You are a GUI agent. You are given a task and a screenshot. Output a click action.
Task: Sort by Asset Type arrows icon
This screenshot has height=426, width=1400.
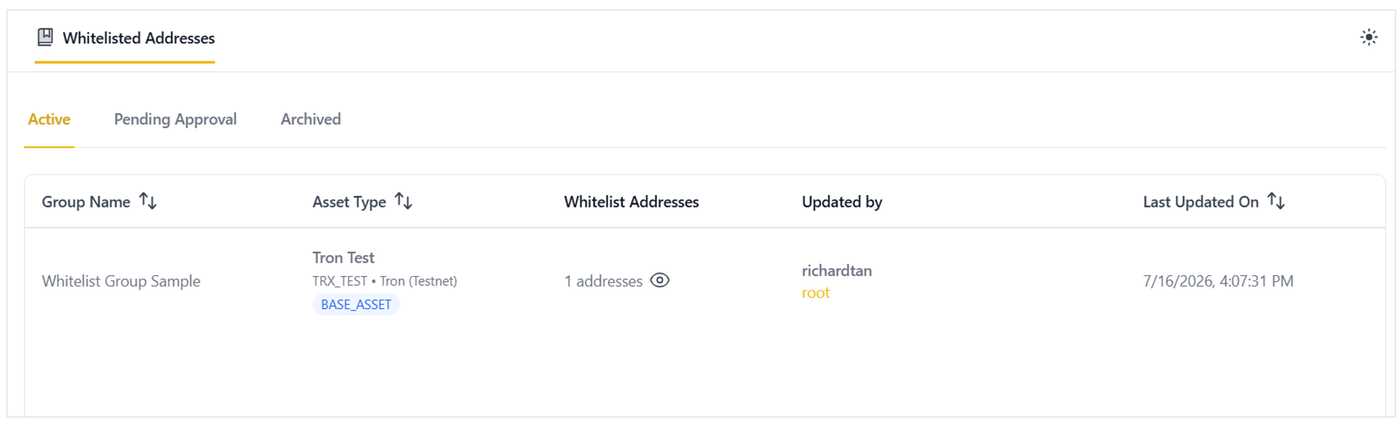pos(404,202)
